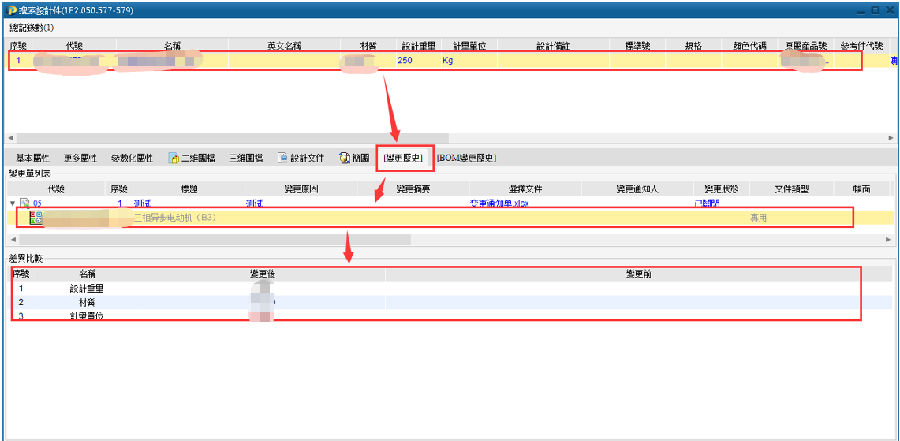Select the 設計重量 row in comparison table
Image resolution: width=900 pixels, height=441 pixels.
pyautogui.click(x=451, y=288)
